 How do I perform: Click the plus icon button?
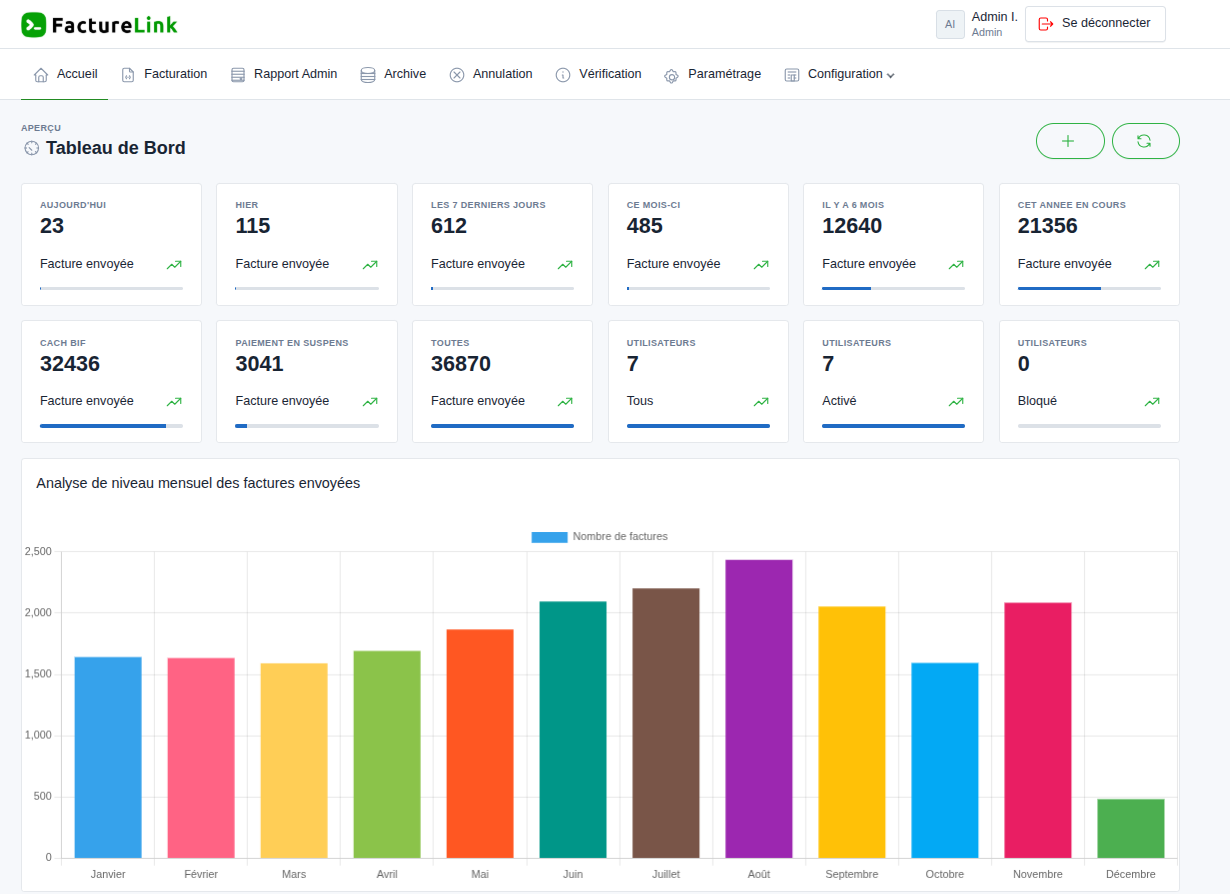click(x=1069, y=141)
